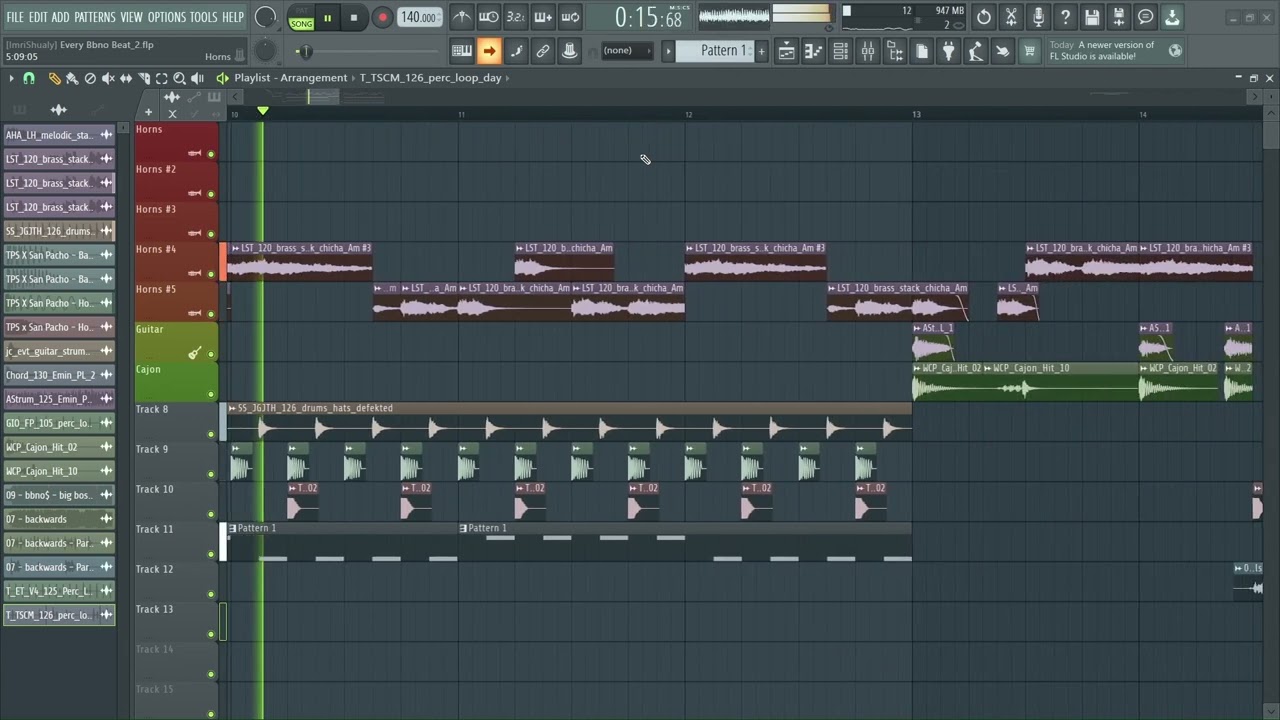Click the undo history icon
Viewport: 1280px width, 720px height.
984,17
